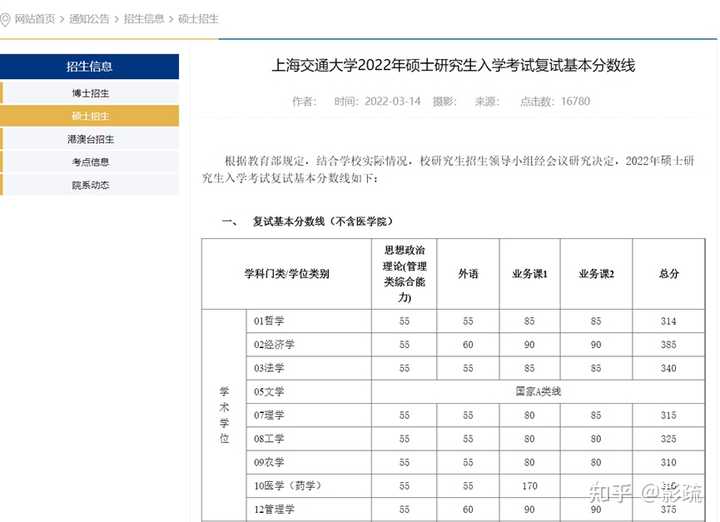Click the heading 复试基本分数线（不含医学院）
This screenshot has width=720, height=522.
click(323, 222)
